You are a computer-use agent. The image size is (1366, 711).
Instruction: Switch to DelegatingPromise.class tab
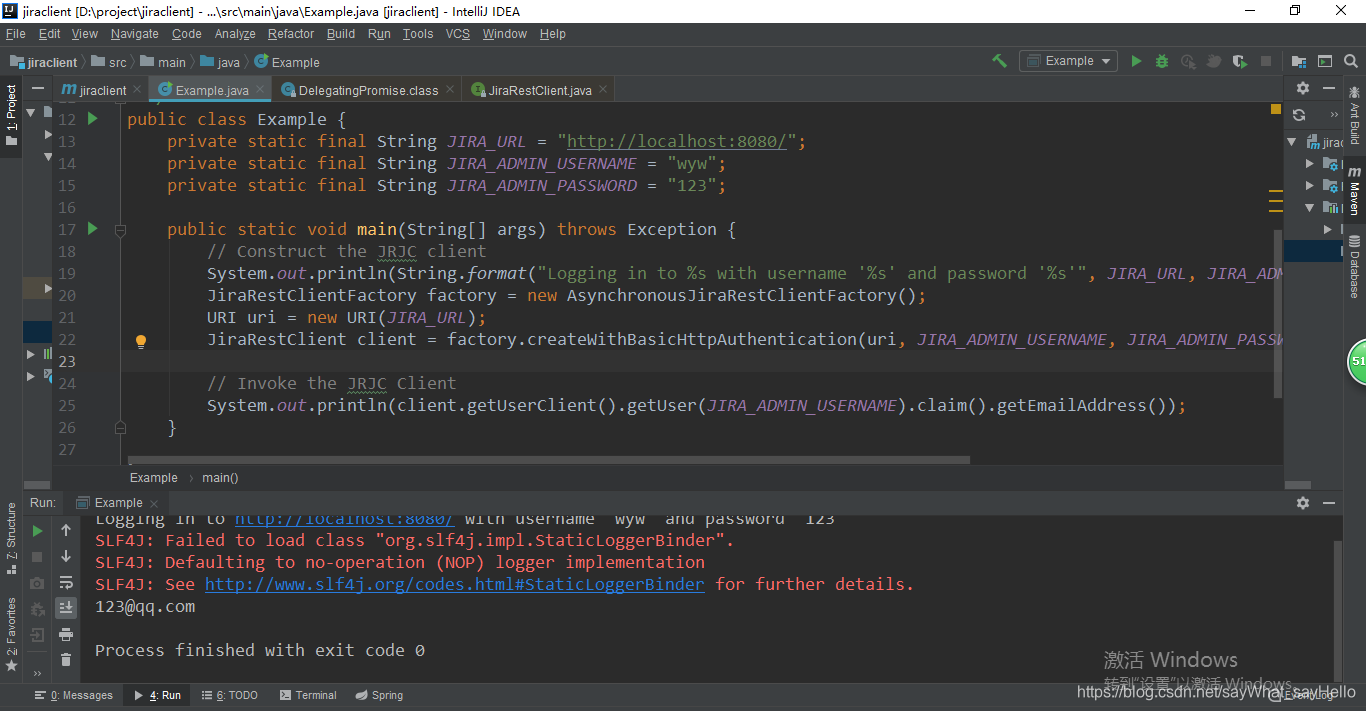point(368,90)
